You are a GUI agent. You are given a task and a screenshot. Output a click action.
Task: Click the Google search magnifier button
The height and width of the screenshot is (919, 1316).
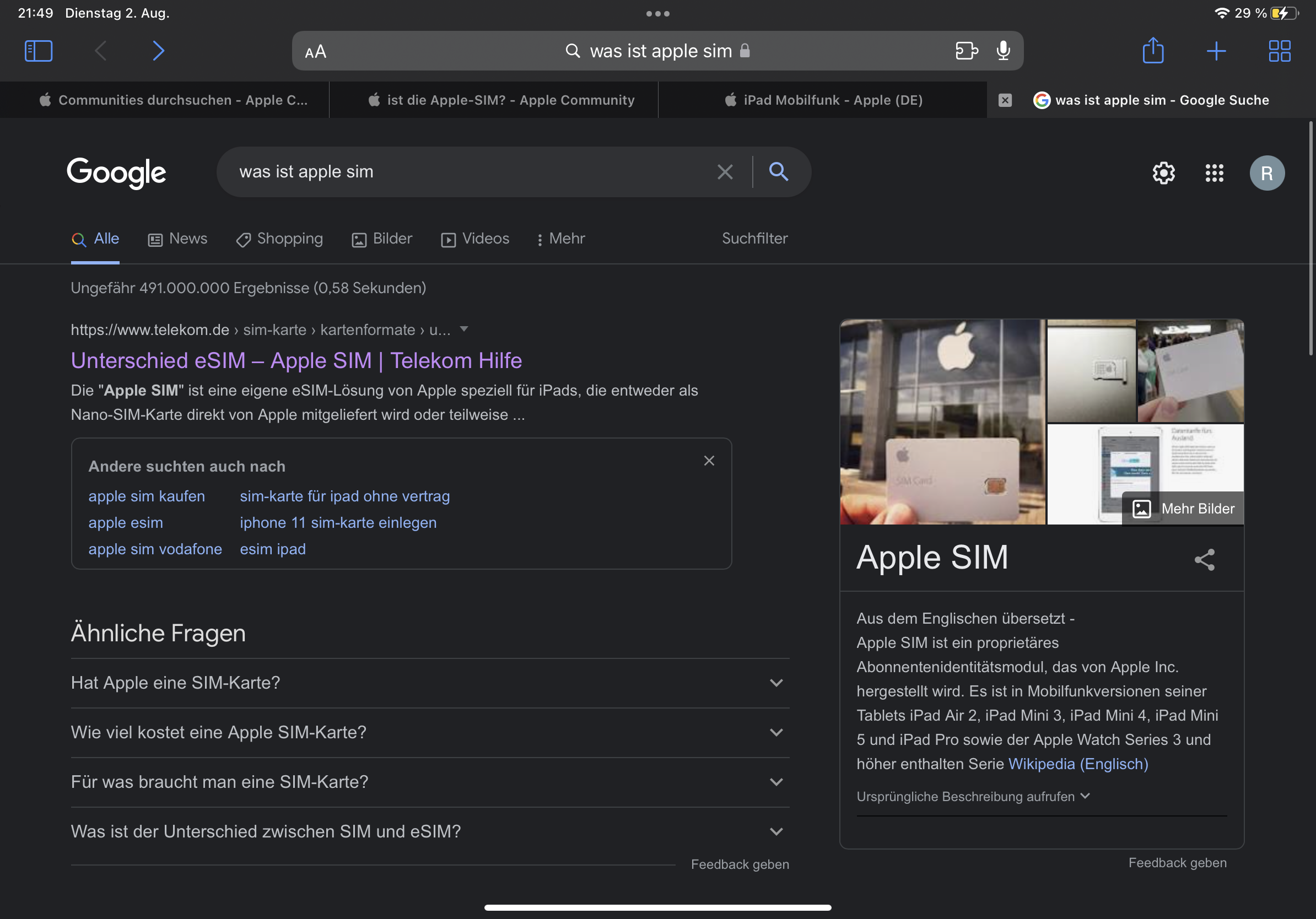point(778,171)
